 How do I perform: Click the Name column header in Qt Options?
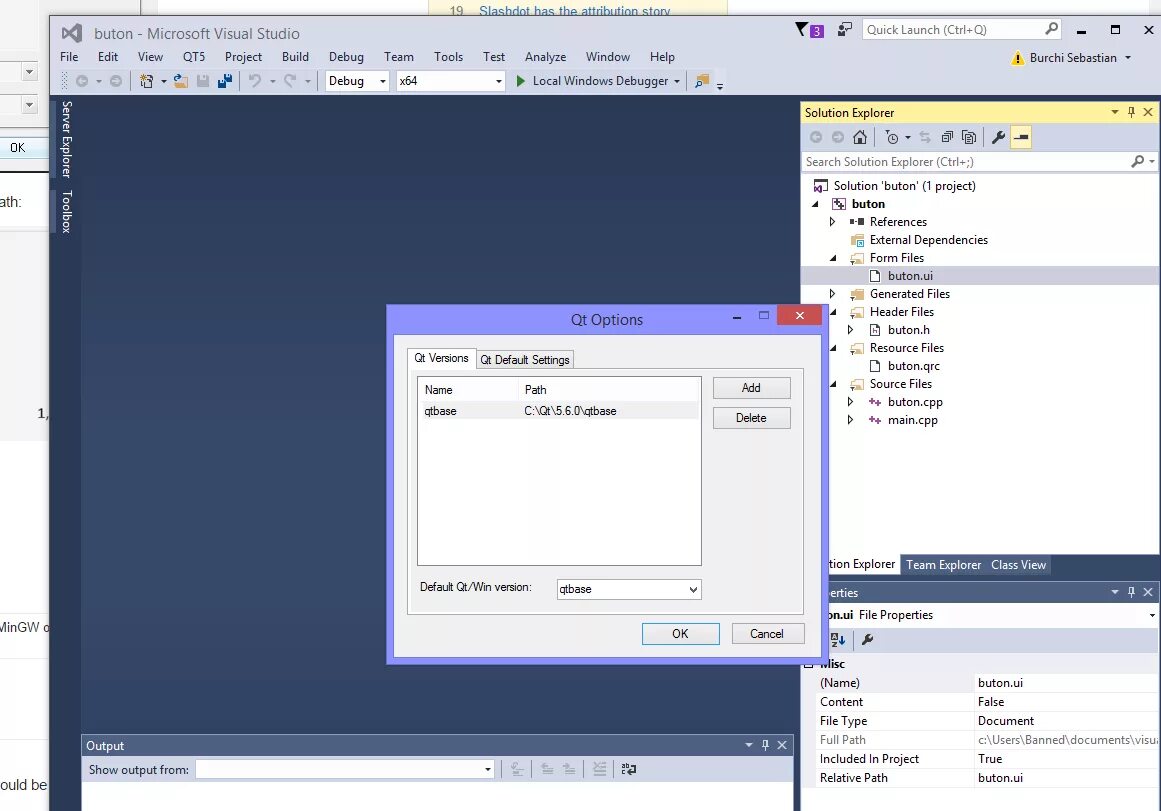pyautogui.click(x=469, y=390)
